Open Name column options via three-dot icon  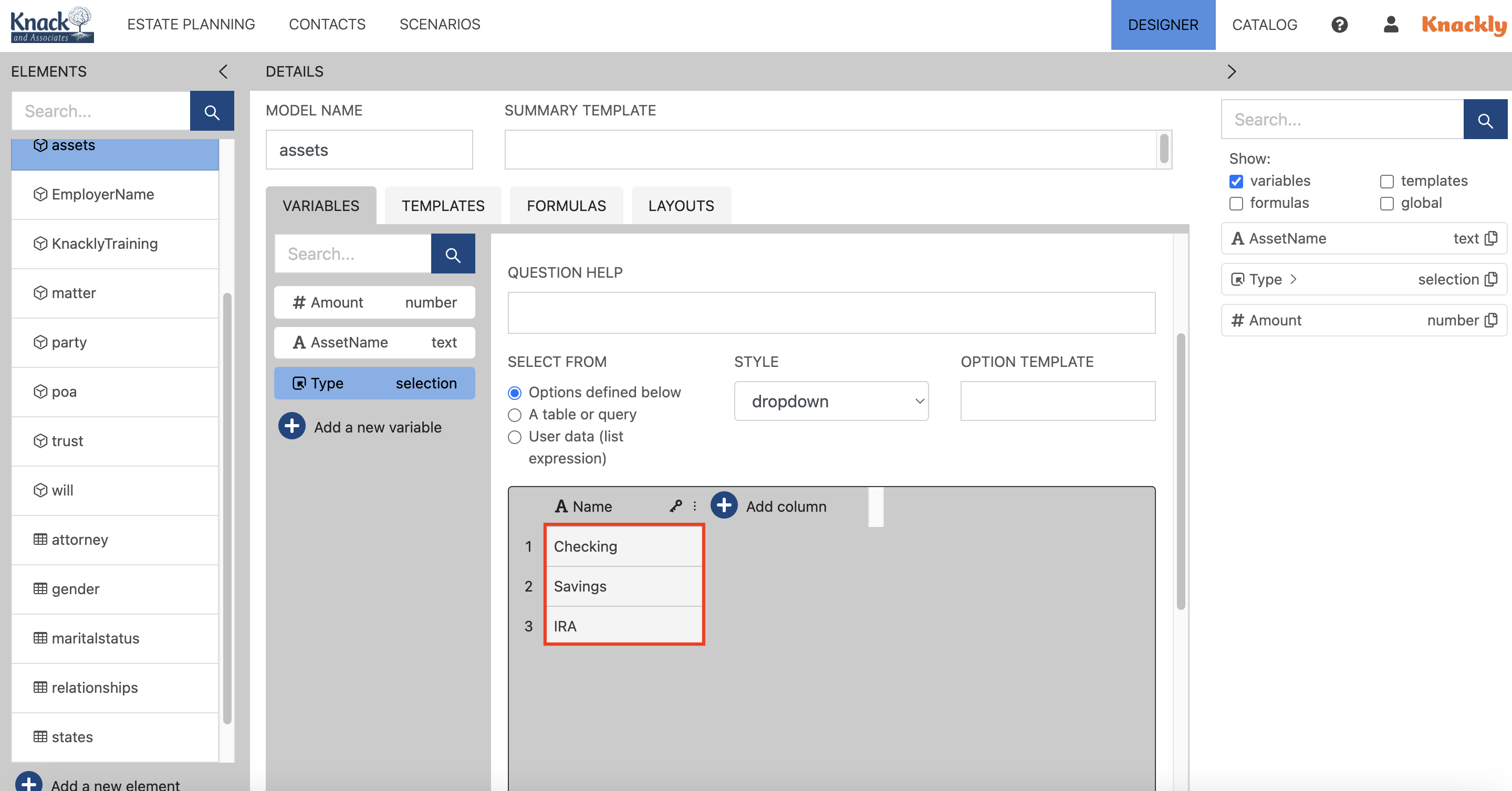pyautogui.click(x=694, y=506)
